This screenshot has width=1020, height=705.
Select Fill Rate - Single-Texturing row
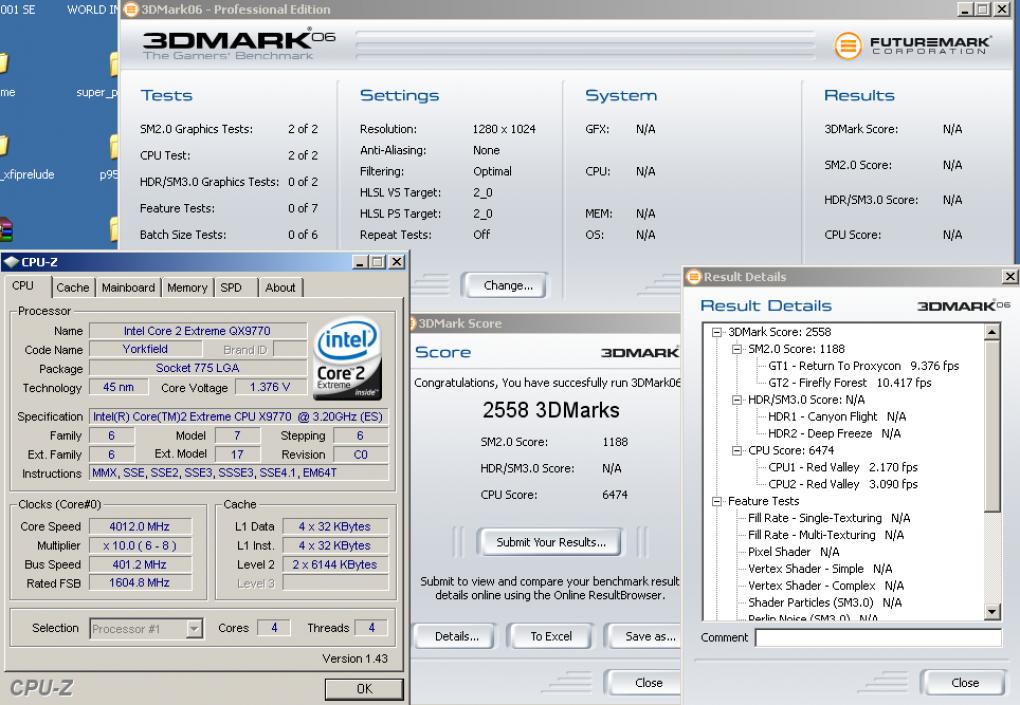tap(829, 518)
